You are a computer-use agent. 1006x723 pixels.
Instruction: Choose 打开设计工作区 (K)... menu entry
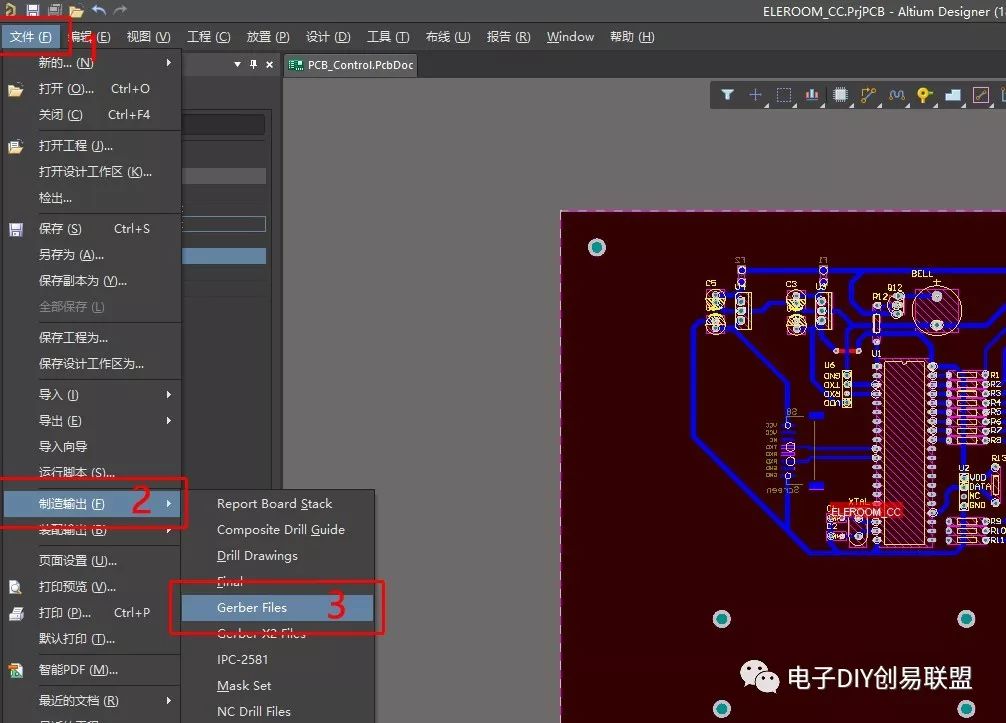point(92,172)
